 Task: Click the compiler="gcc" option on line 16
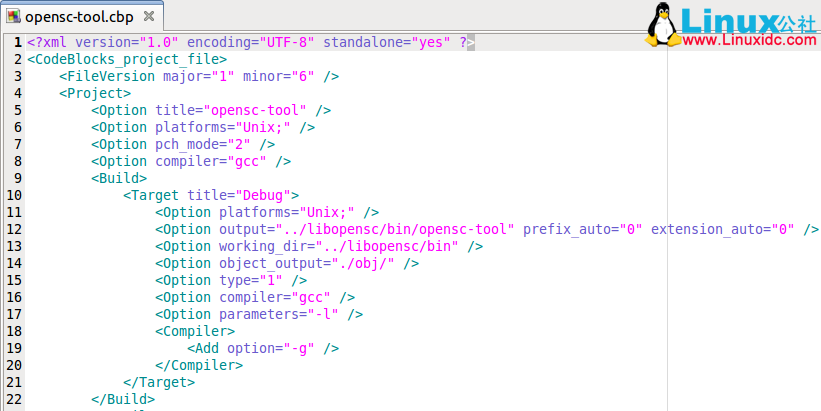[255, 298]
